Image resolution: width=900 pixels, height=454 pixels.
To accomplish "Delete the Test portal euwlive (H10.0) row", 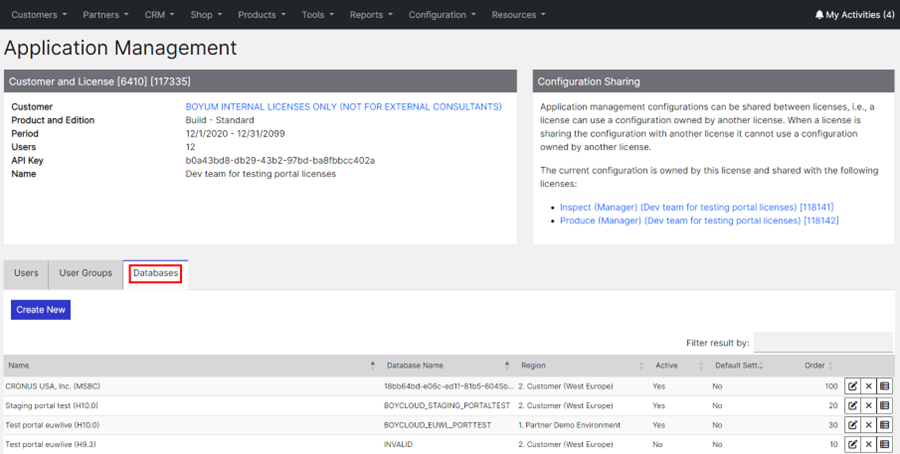I will tap(868, 425).
